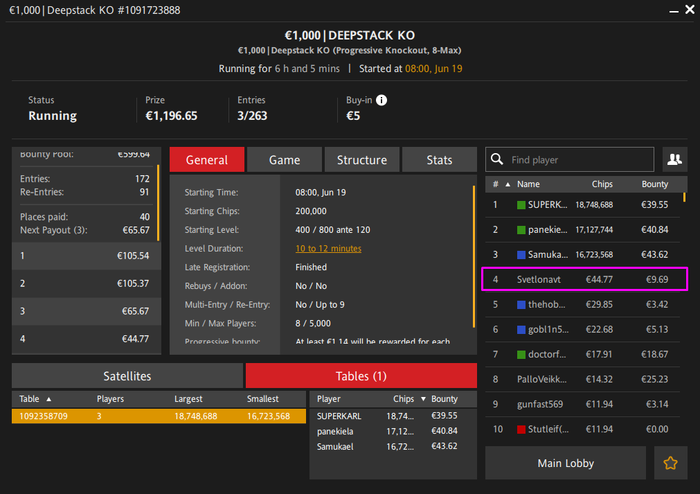Sort ranking by Bounty column header
This screenshot has width=700, height=494.
(654, 184)
